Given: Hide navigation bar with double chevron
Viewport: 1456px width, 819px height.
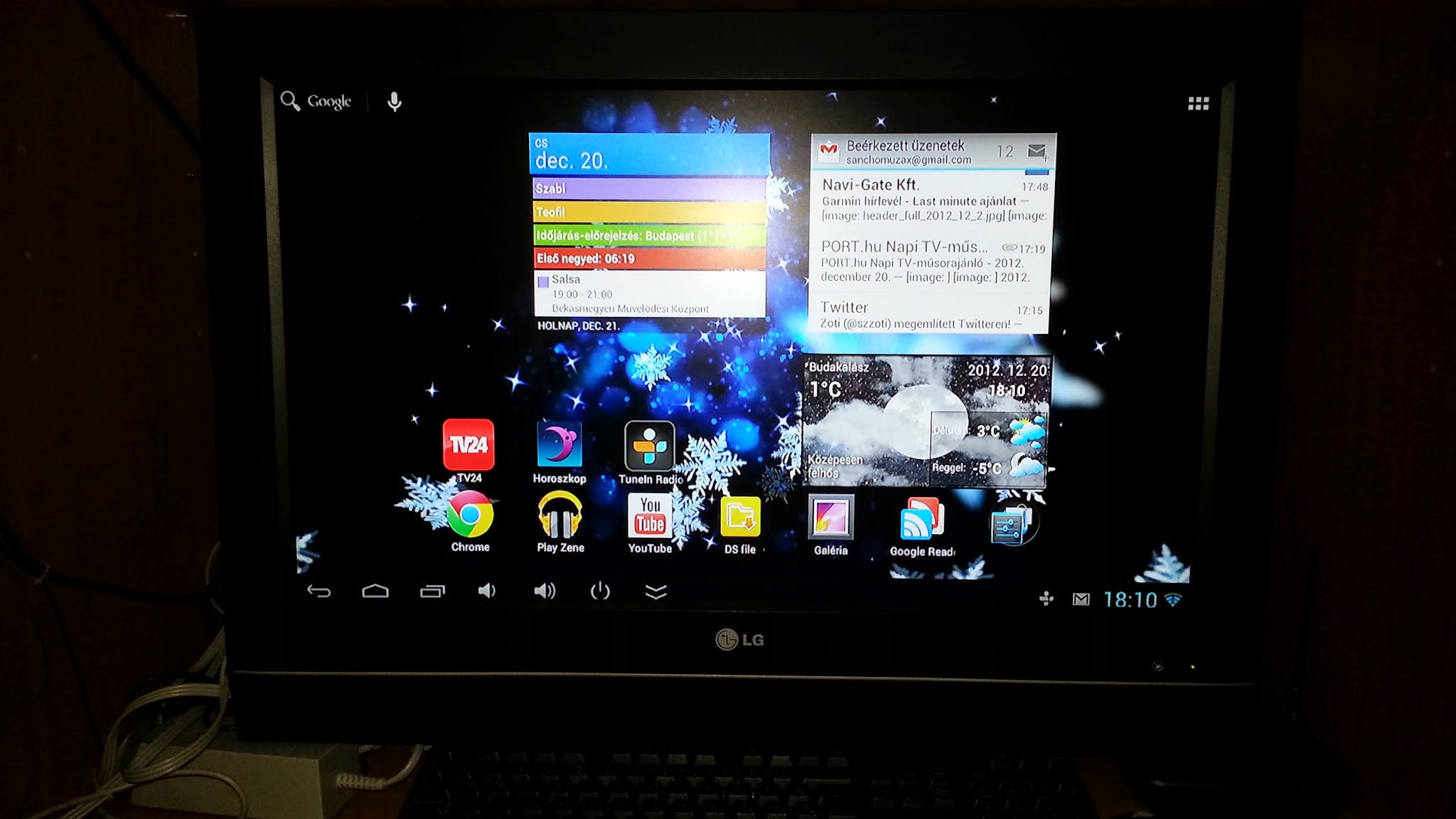Looking at the screenshot, I should [655, 591].
